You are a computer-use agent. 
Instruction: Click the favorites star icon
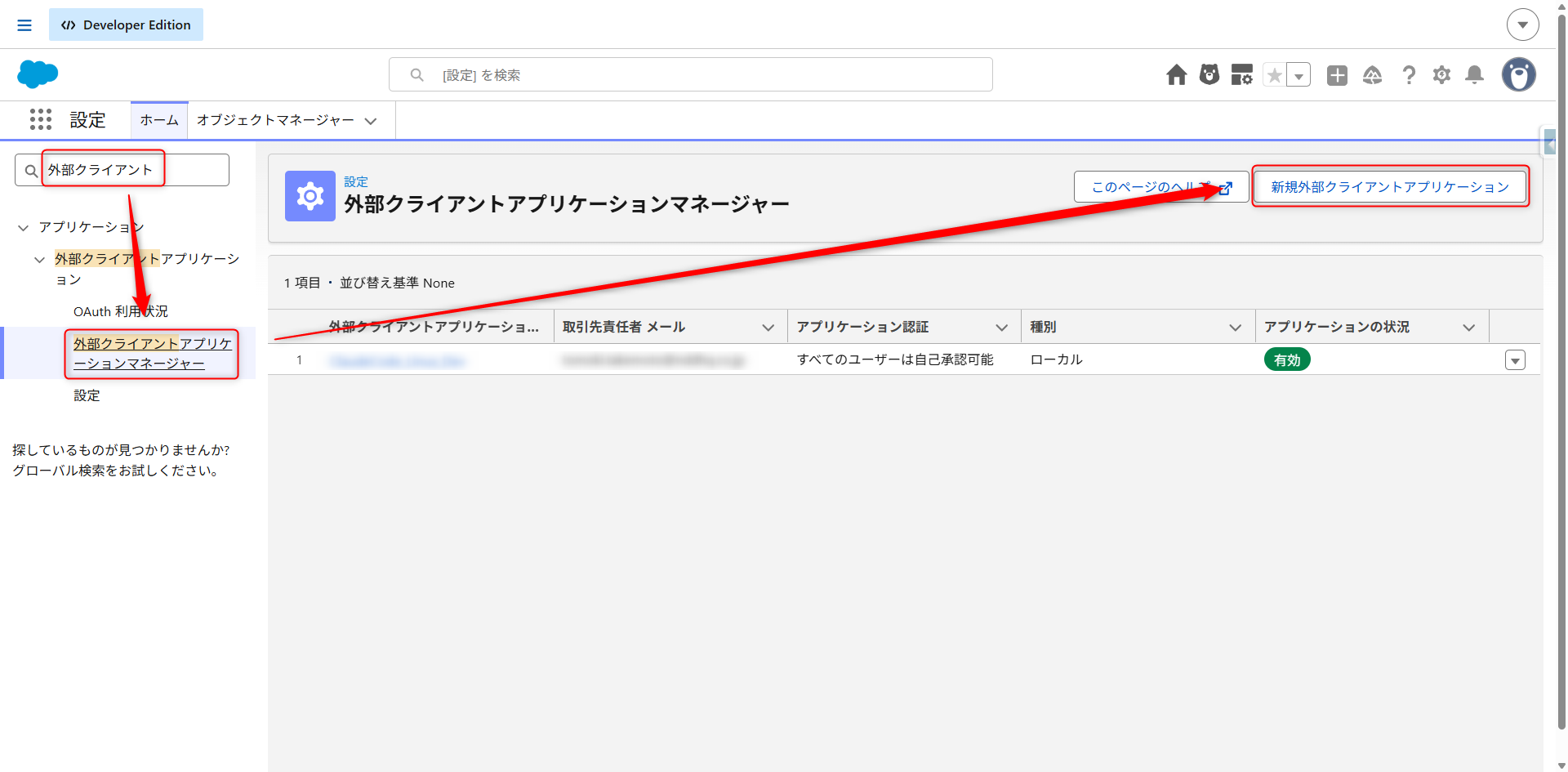1274,75
